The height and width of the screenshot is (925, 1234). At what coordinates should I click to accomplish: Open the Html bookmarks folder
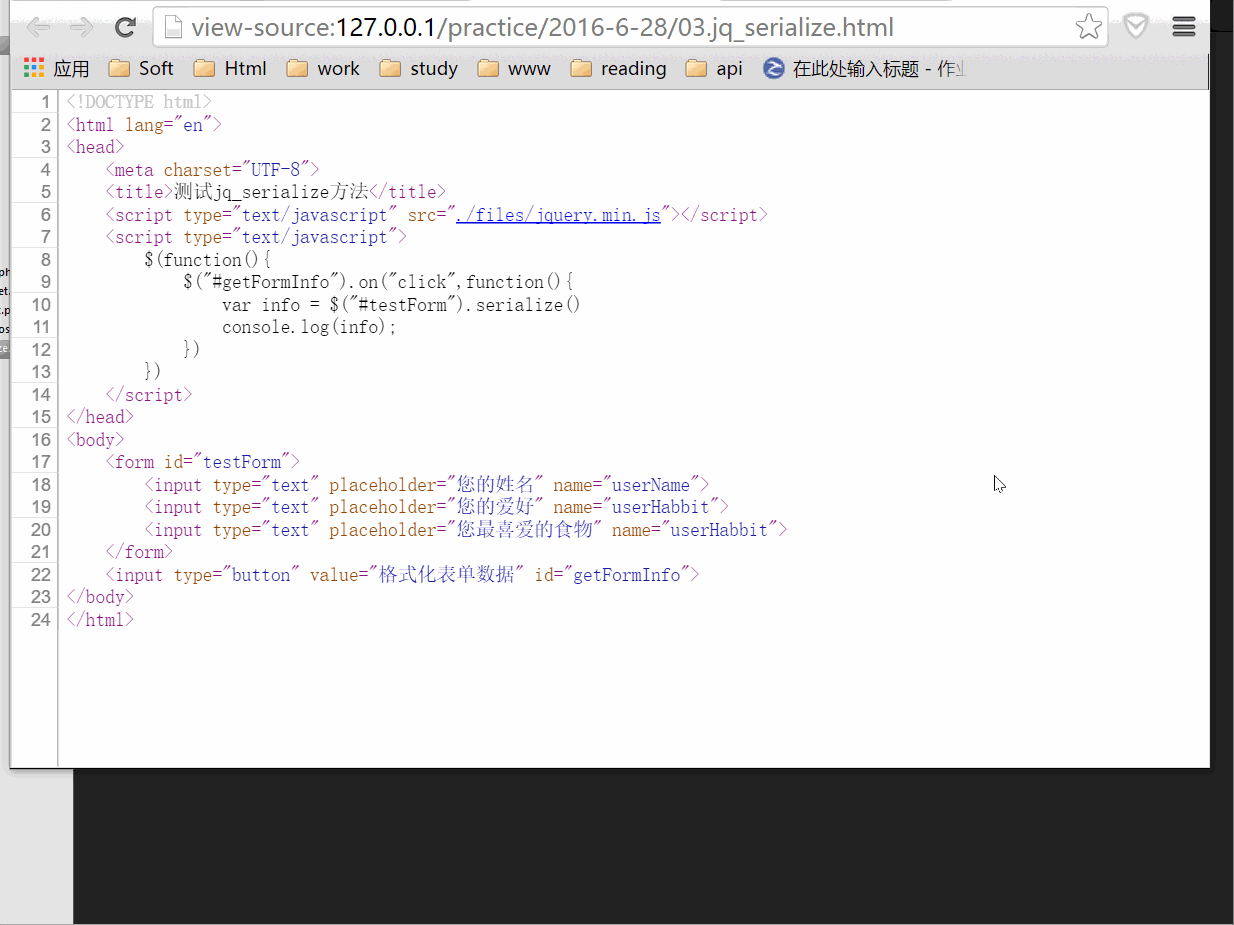(231, 68)
